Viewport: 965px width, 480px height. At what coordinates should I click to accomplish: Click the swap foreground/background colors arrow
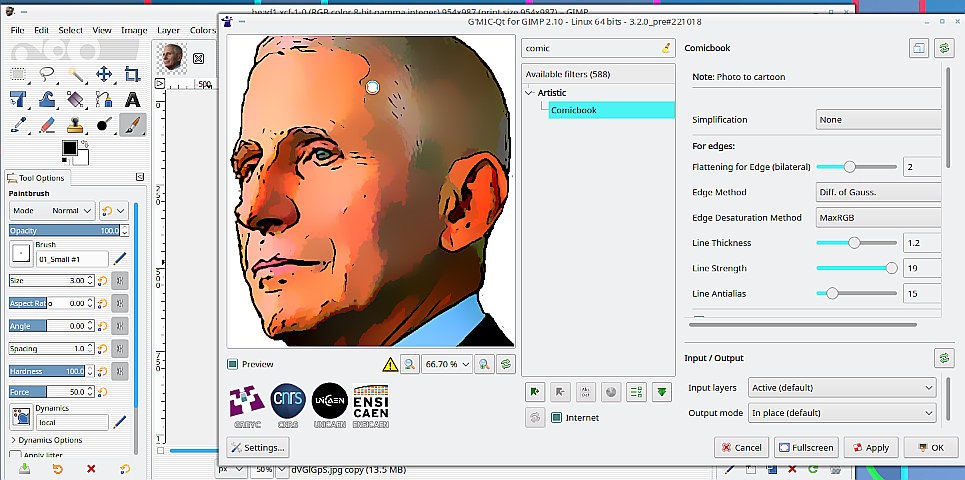[84, 144]
